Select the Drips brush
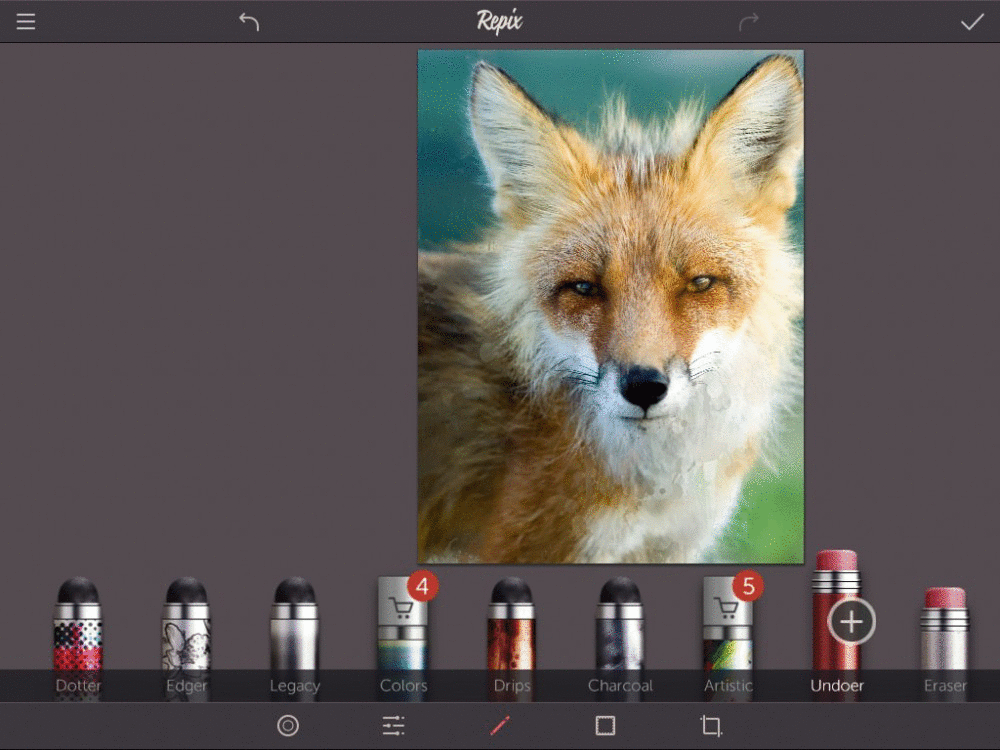1000x750 pixels. click(x=512, y=630)
